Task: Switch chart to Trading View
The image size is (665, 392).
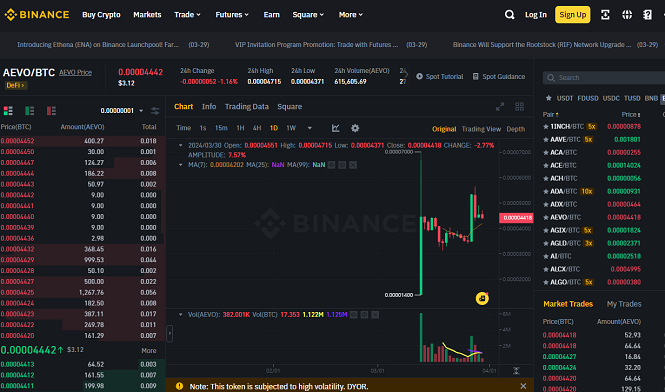Action: point(481,129)
